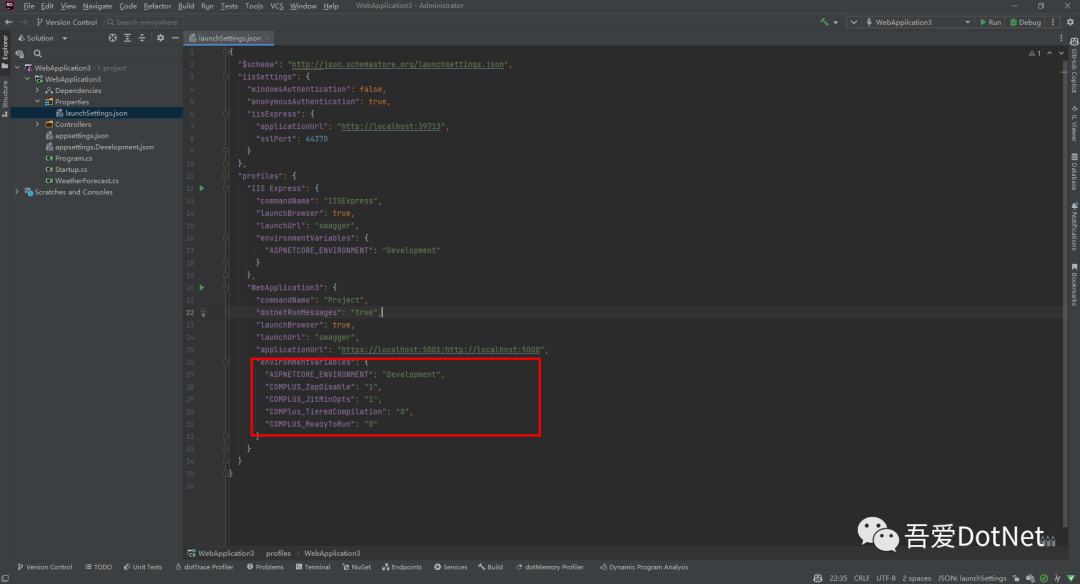Select Startup.cs in solution tree
Screen dimensions: 1080x584
coord(71,169)
